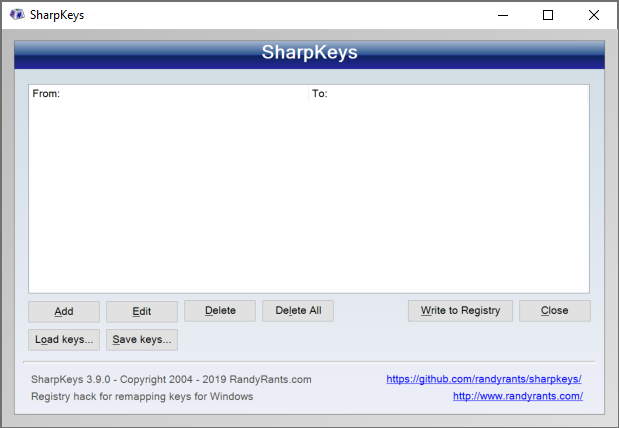Close the window with the X button
Screen dimensions: 619x428
[x=594, y=15]
